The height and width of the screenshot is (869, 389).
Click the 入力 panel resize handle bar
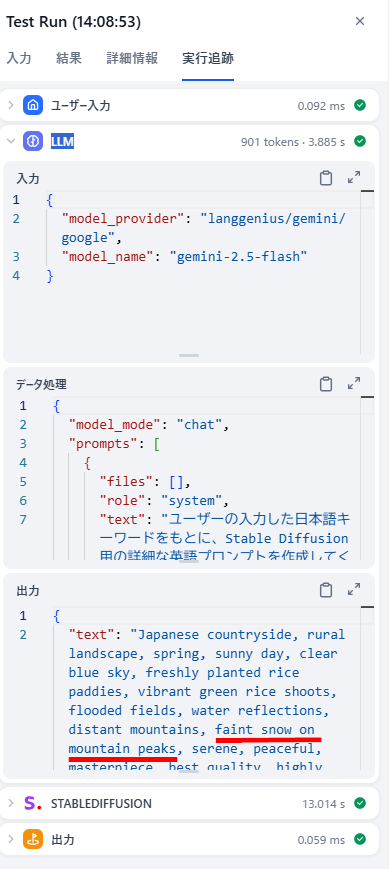point(189,355)
